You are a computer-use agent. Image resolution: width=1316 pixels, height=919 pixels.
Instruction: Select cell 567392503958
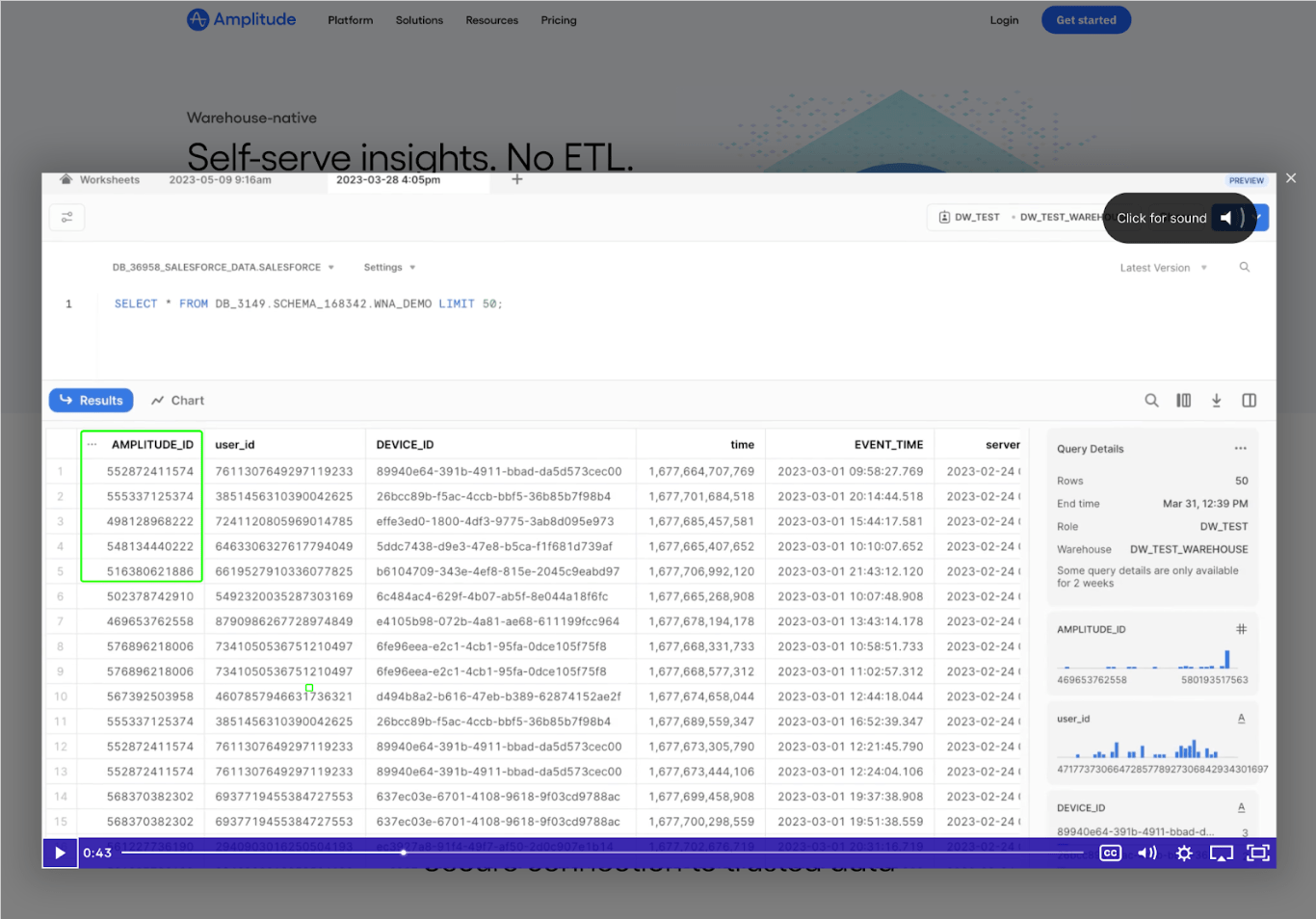[x=150, y=697]
